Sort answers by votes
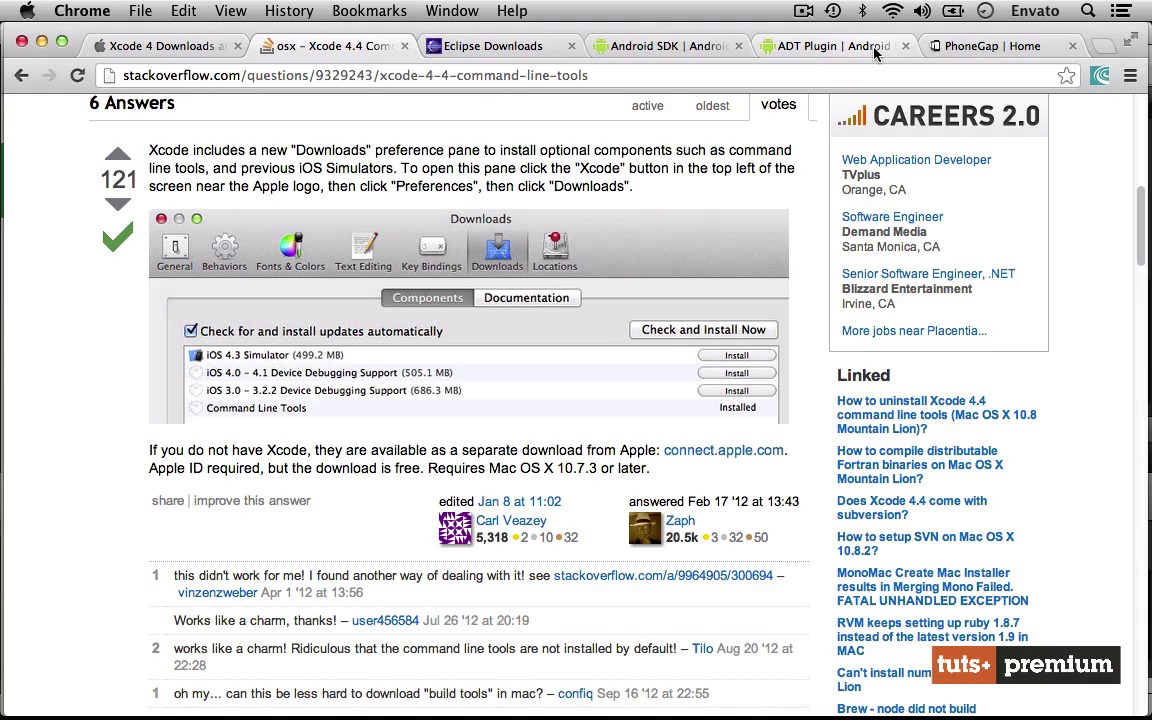The width and height of the screenshot is (1152, 720). click(778, 104)
